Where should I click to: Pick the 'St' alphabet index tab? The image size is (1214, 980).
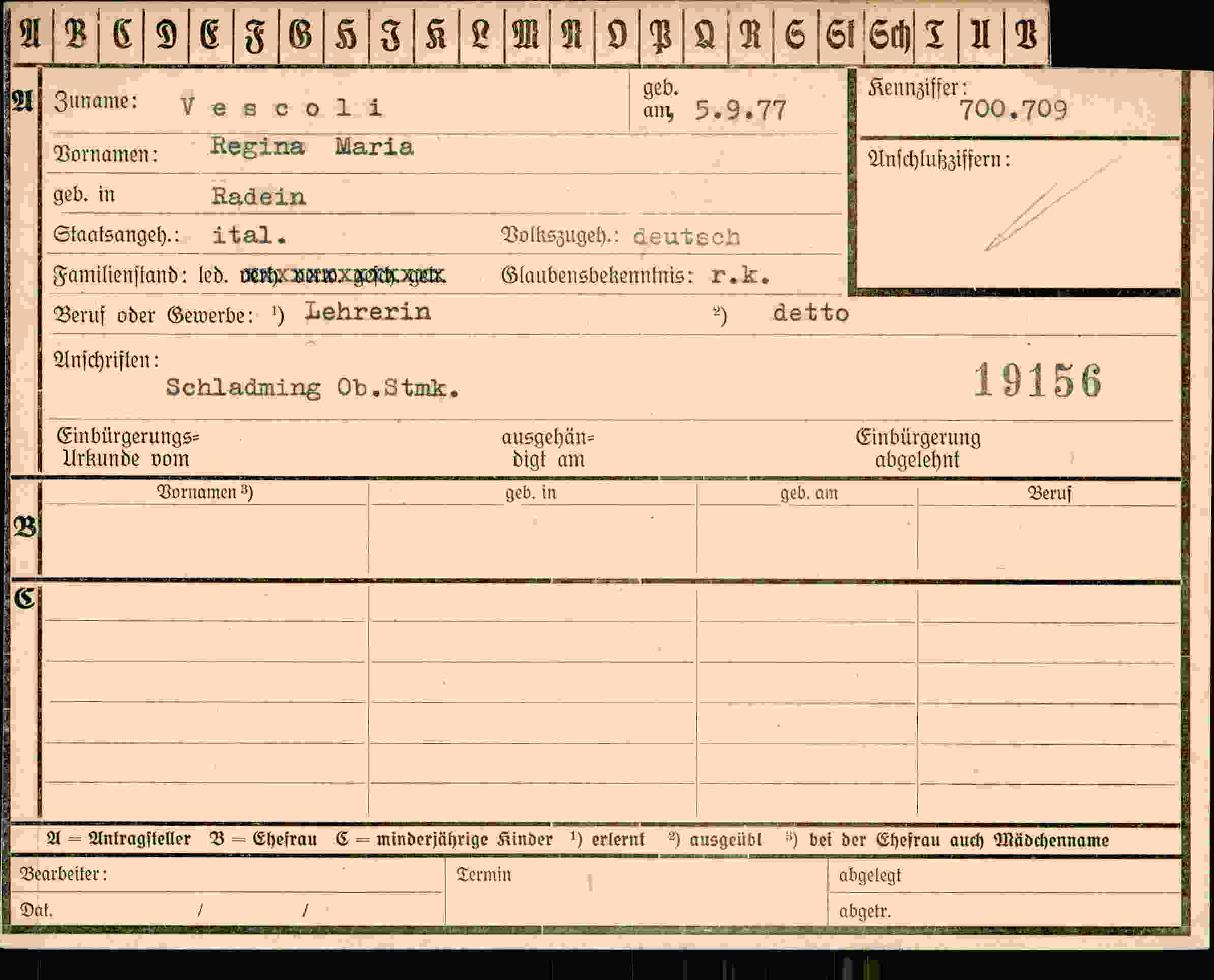[x=841, y=34]
